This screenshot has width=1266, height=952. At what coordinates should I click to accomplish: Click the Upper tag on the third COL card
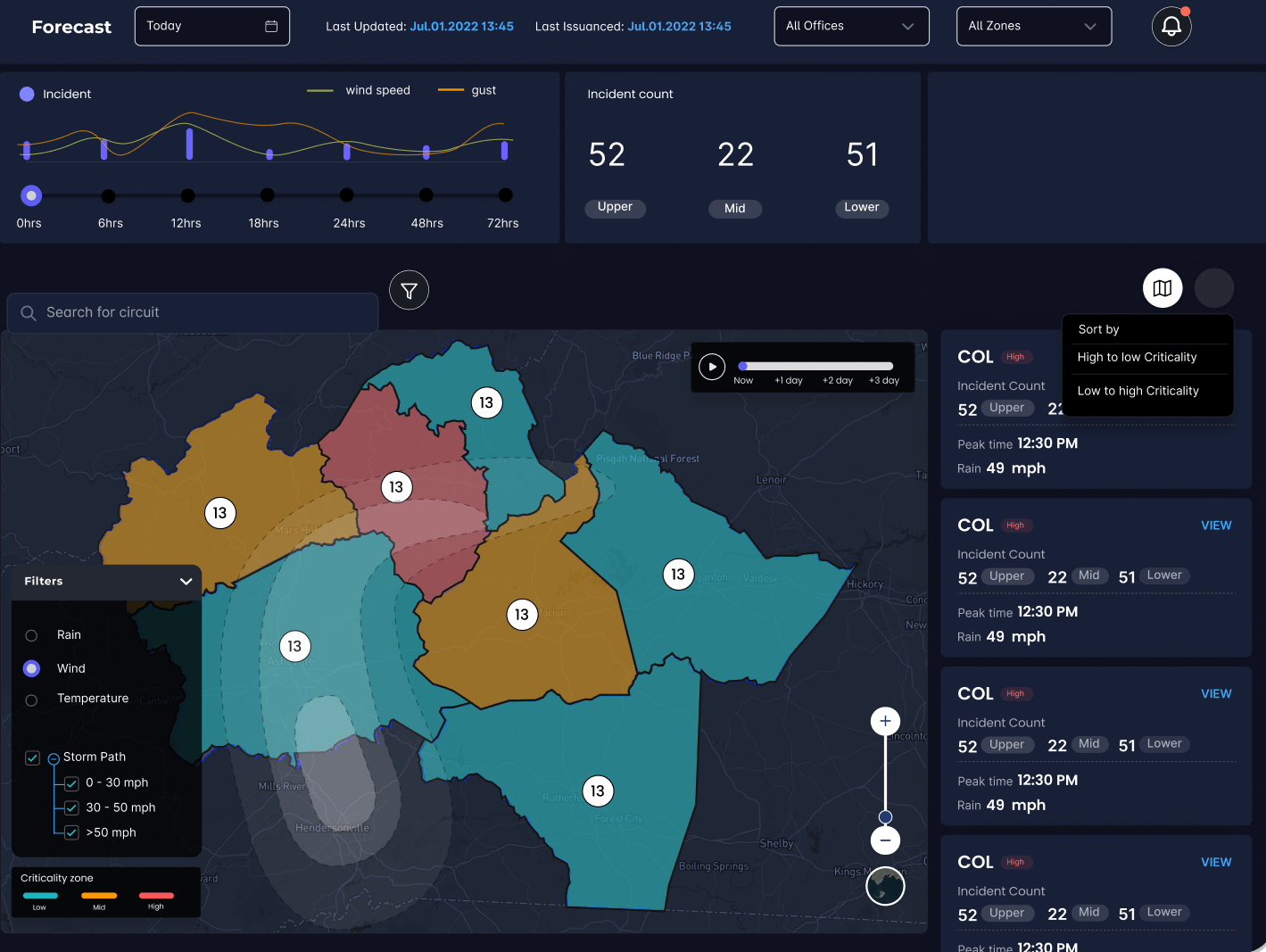coord(1007,744)
